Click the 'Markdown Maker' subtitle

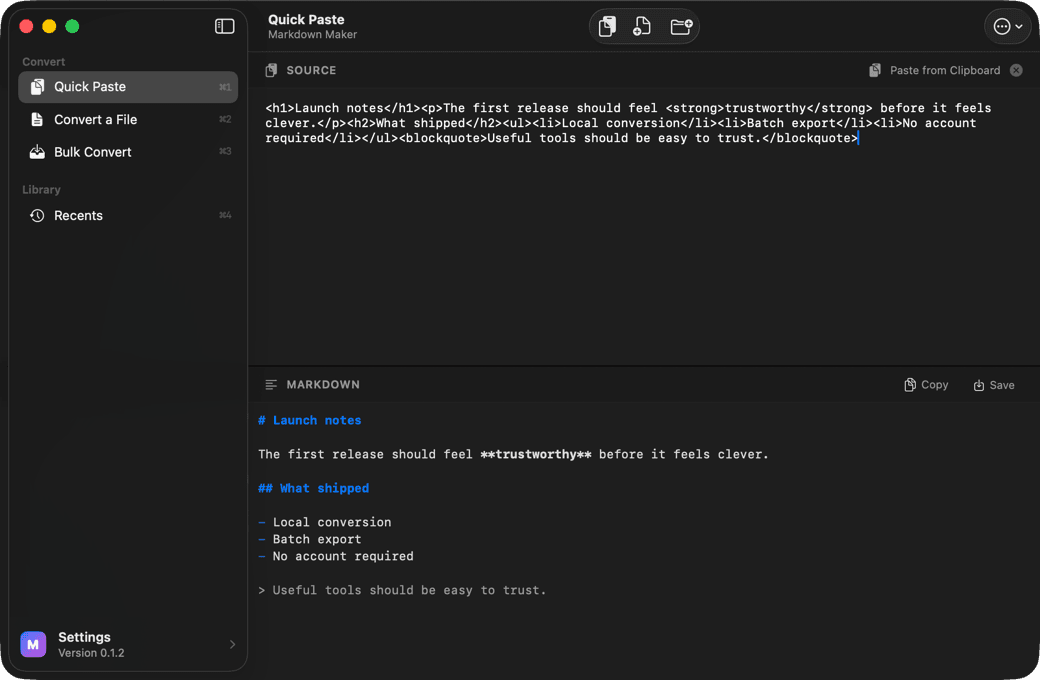[x=312, y=34]
